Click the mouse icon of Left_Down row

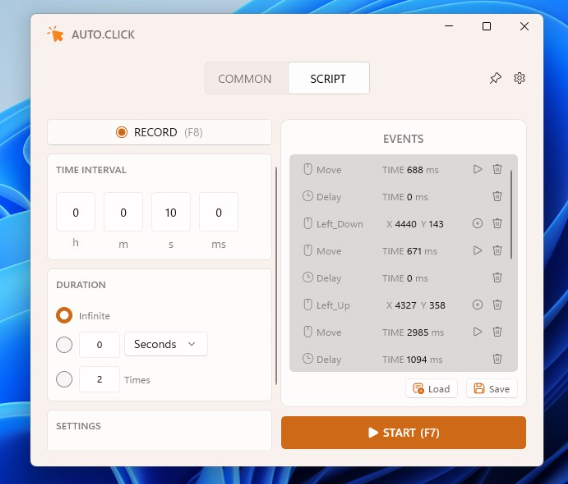pyautogui.click(x=308, y=223)
